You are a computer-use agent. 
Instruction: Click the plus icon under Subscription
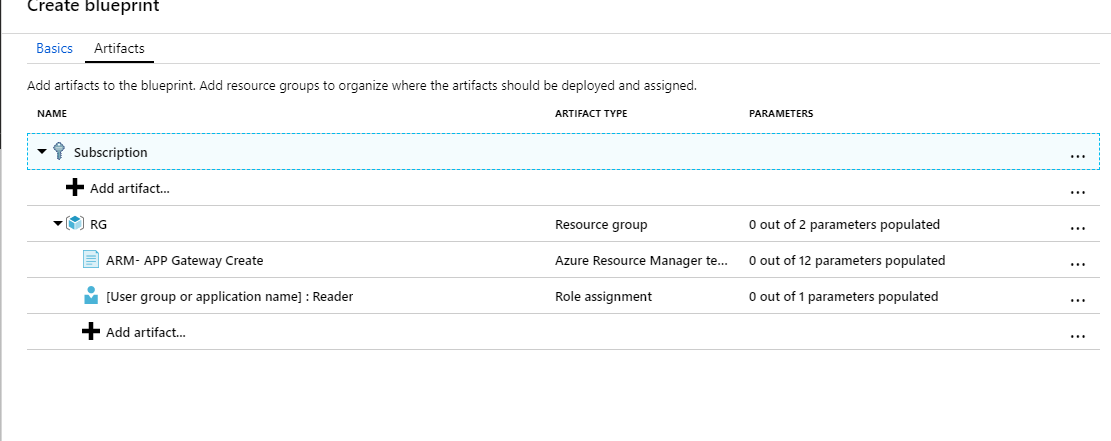[75, 188]
